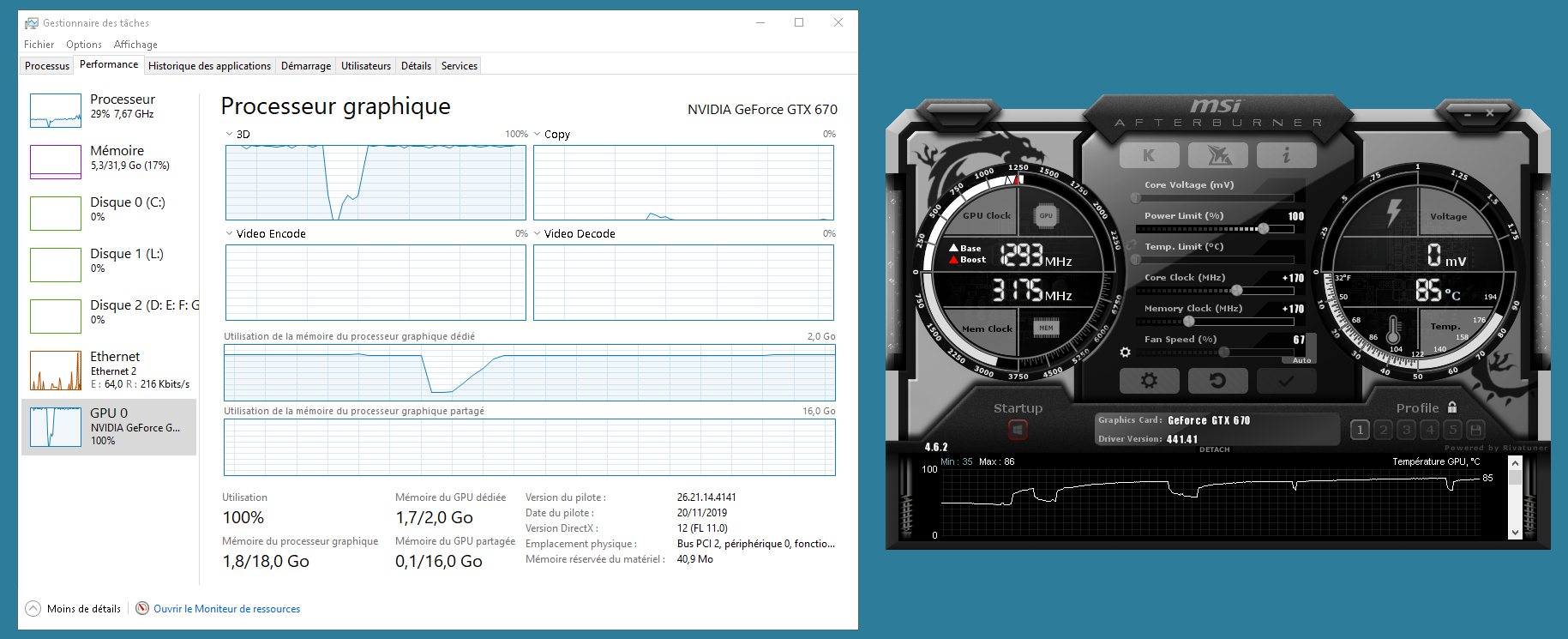Open the Affichage menu in Task Manager
The image size is (1568, 639).
135,45
